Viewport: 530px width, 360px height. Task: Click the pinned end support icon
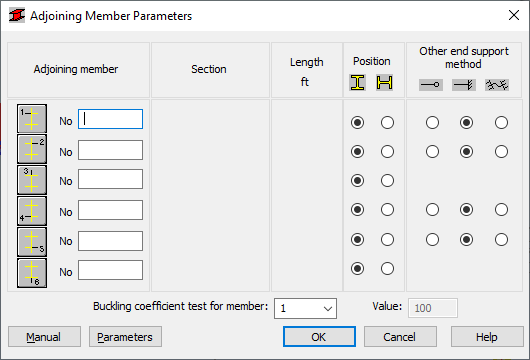pos(431,85)
